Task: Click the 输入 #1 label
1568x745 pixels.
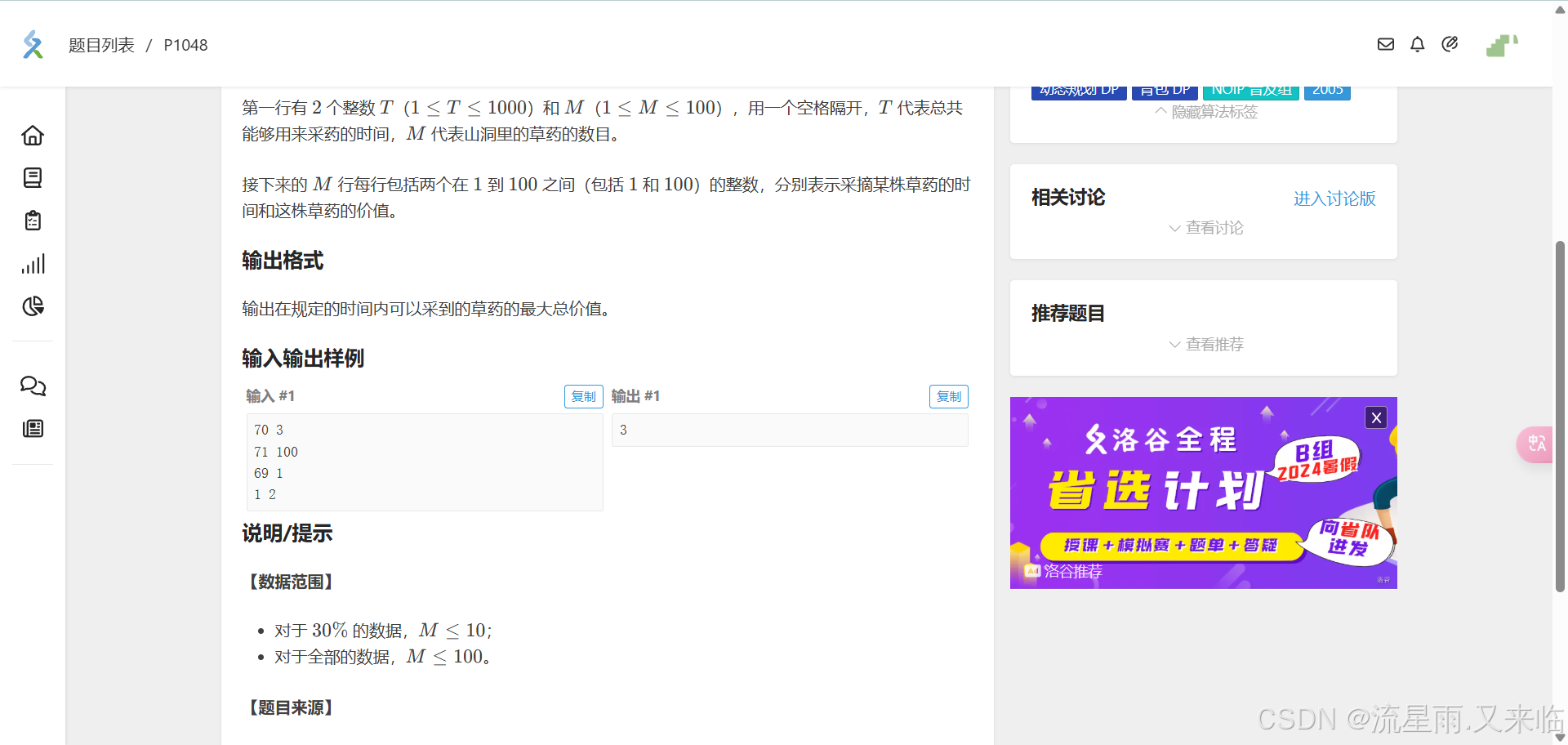Action: [x=270, y=396]
